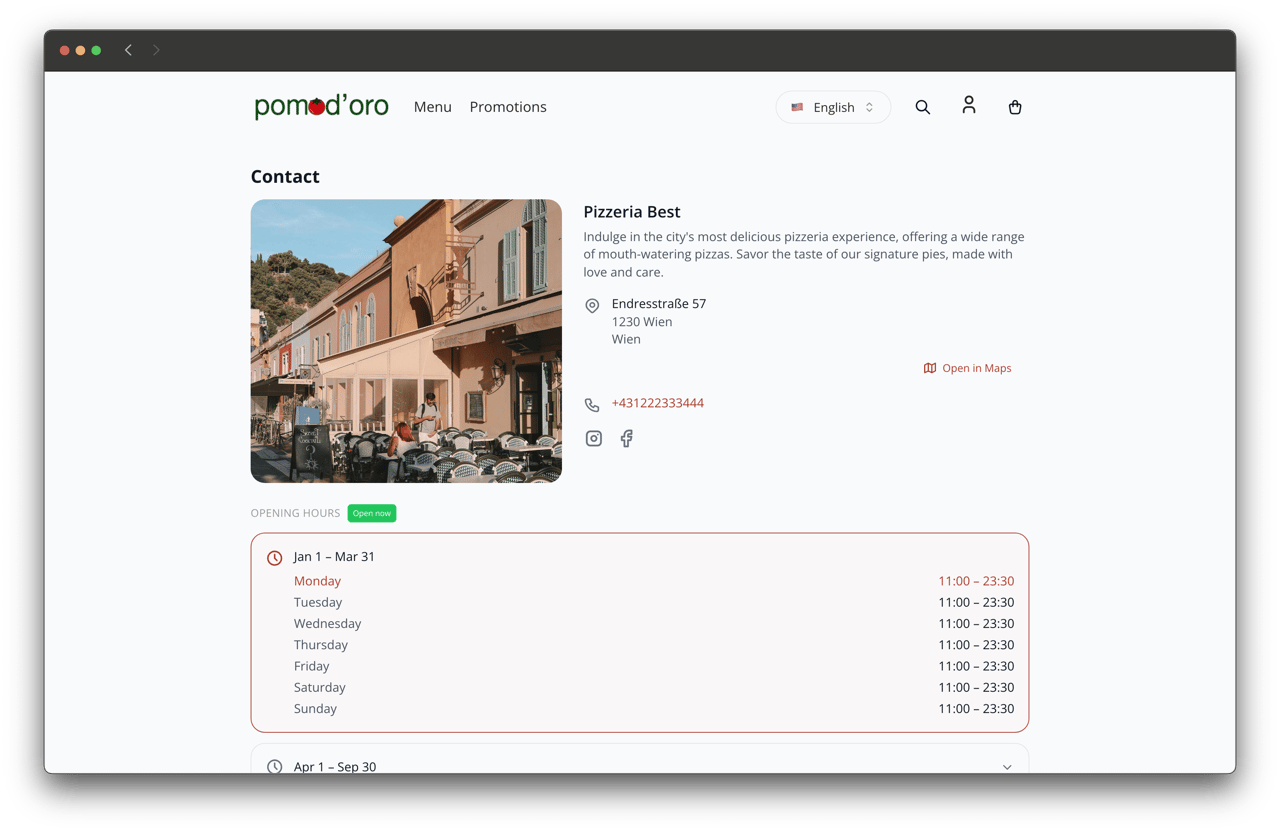Screen dimensions: 1280x832
Task: Click the Contact heading
Action: (x=285, y=176)
